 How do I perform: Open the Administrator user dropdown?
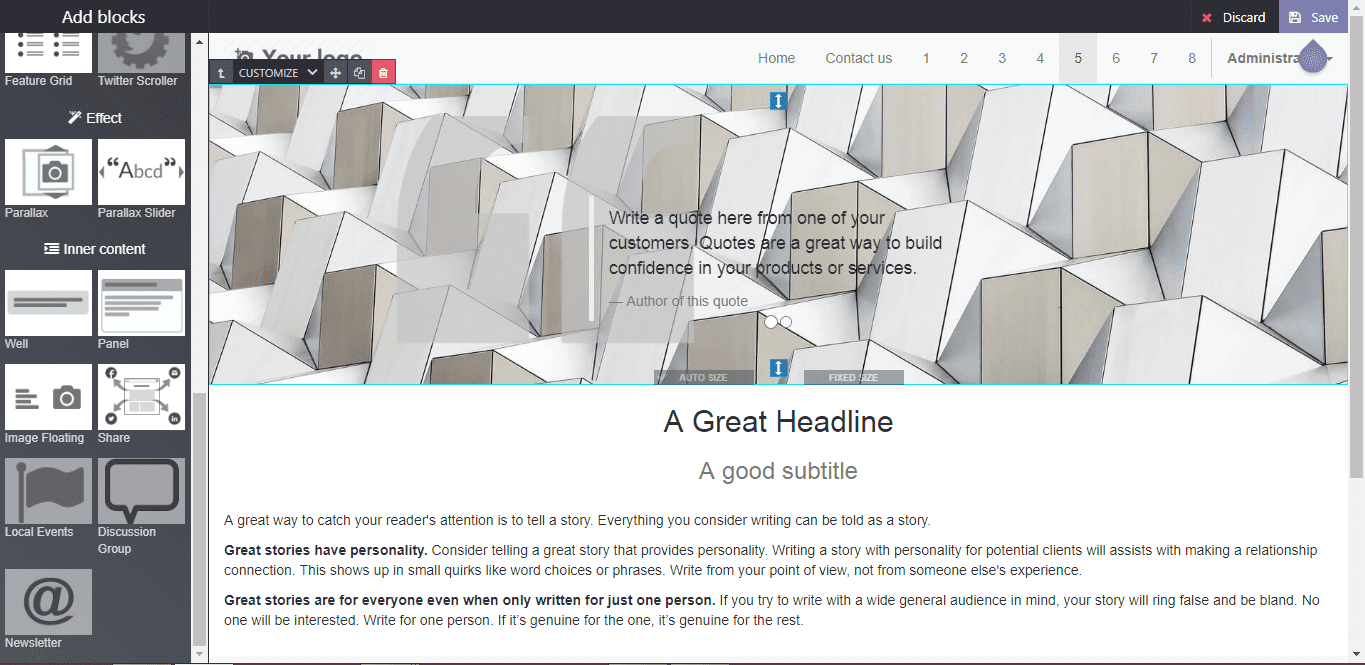[x=1279, y=58]
